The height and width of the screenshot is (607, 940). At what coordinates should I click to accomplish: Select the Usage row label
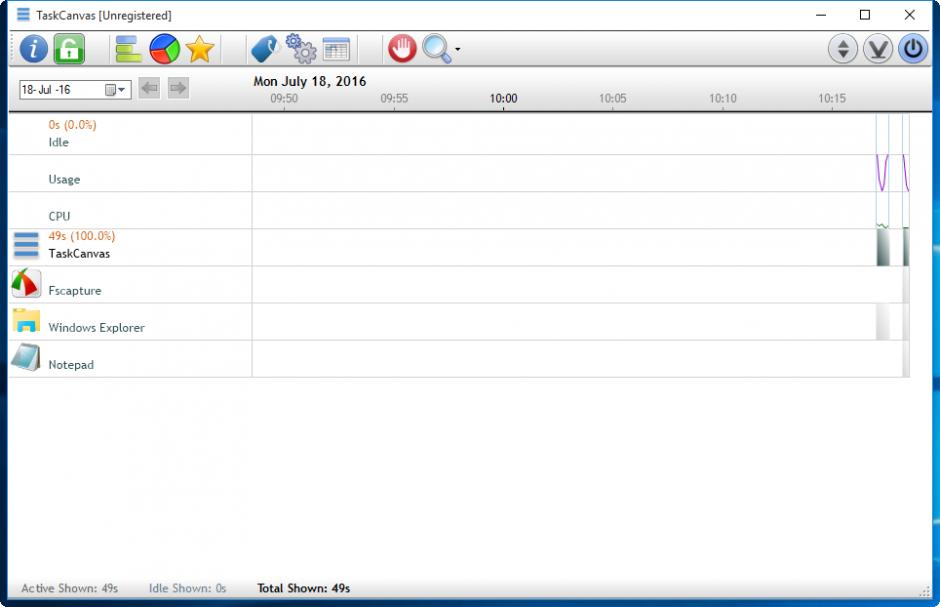tap(64, 180)
